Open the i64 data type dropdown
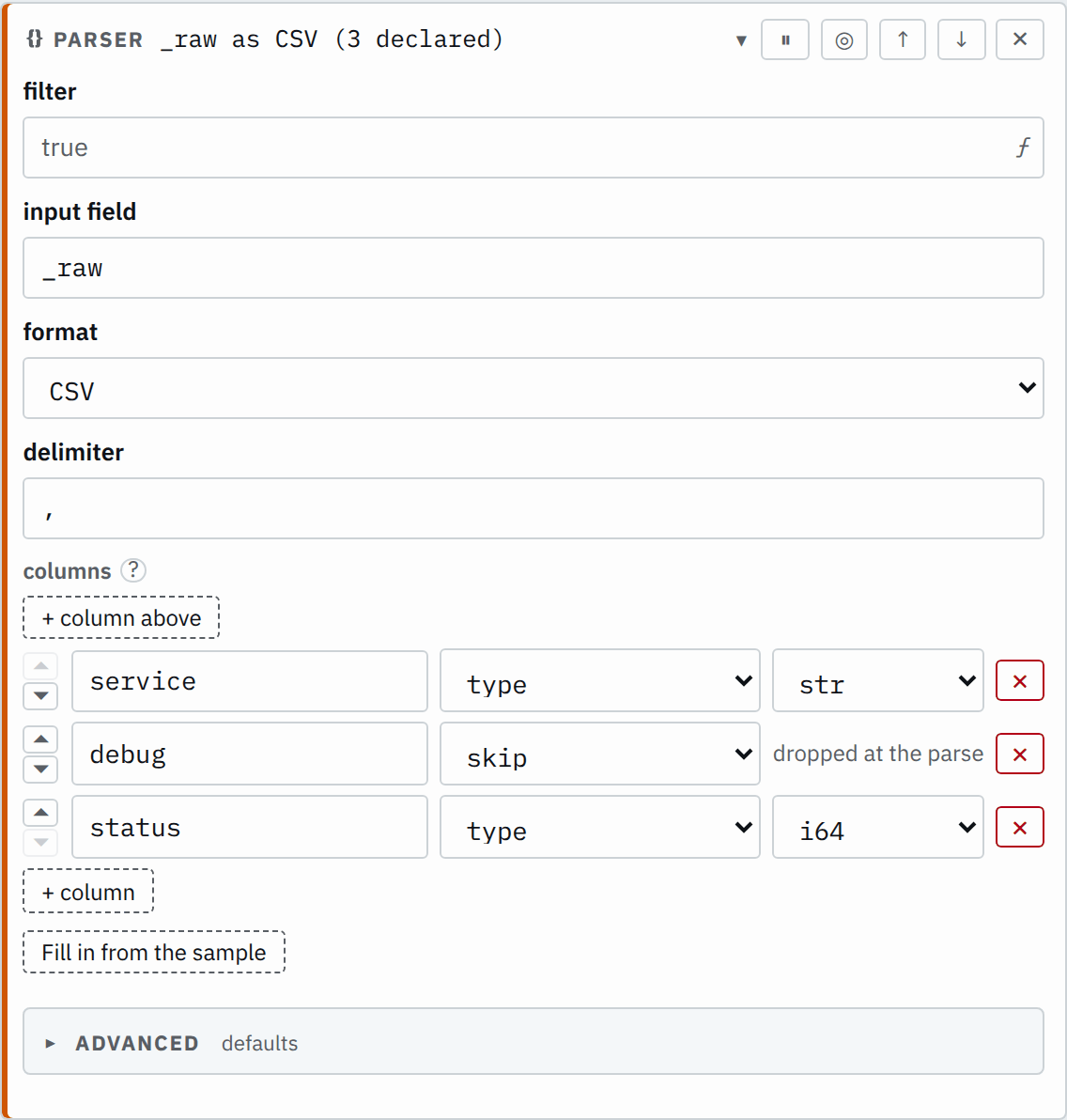Screen dimensions: 1067x1120 point(878,827)
